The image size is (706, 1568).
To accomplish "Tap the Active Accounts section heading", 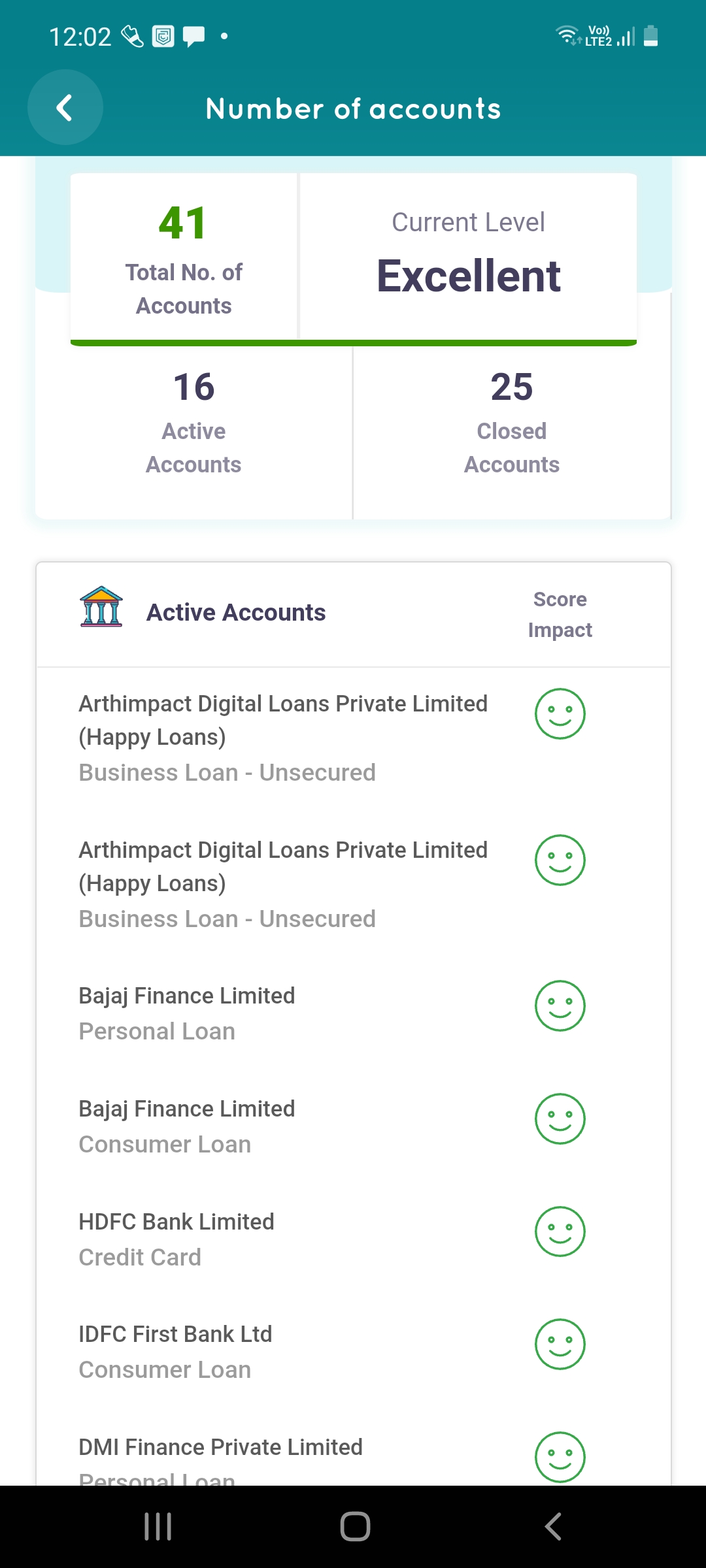I will point(236,613).
